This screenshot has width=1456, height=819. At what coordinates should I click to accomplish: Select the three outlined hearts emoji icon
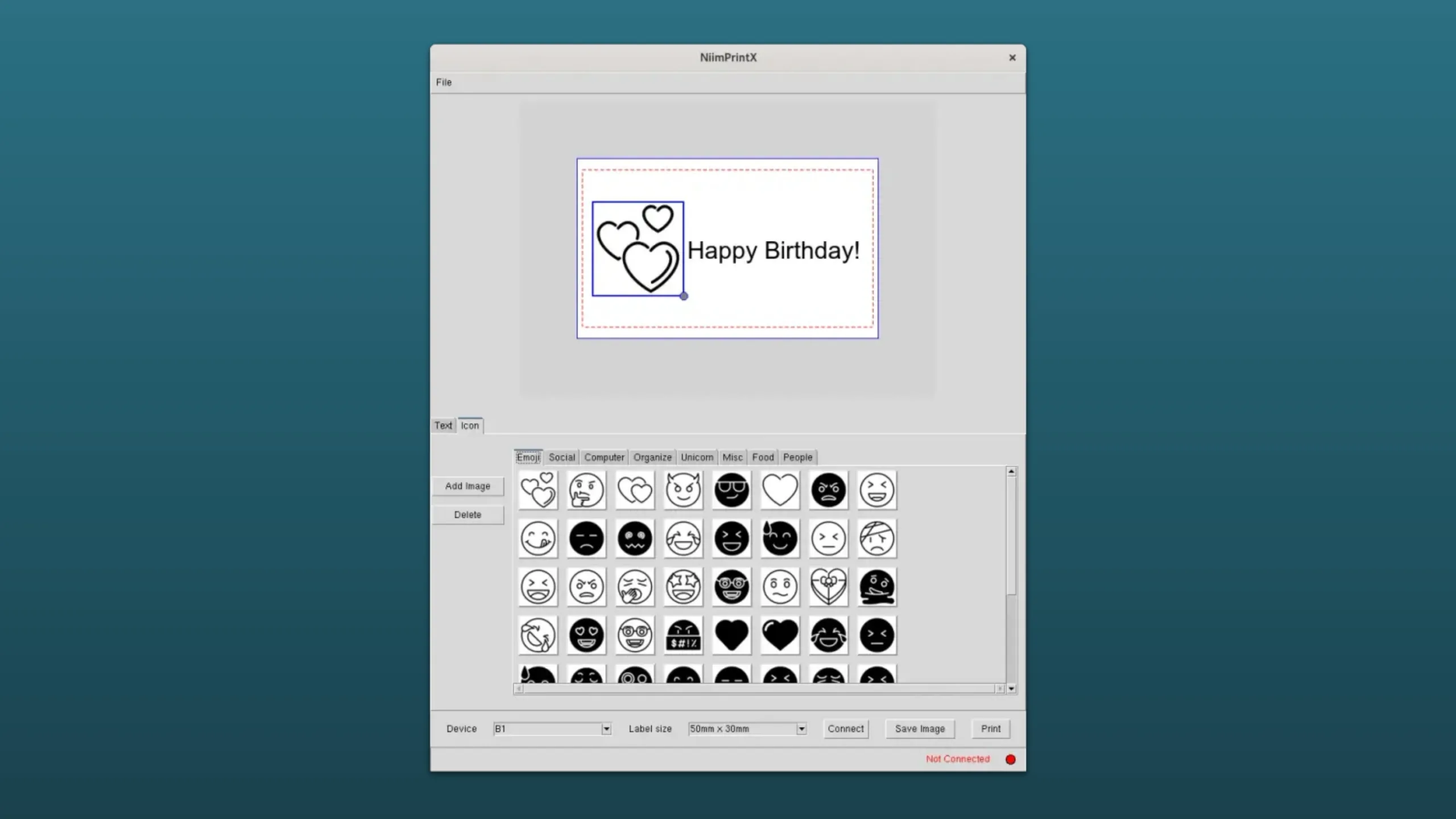(x=538, y=490)
